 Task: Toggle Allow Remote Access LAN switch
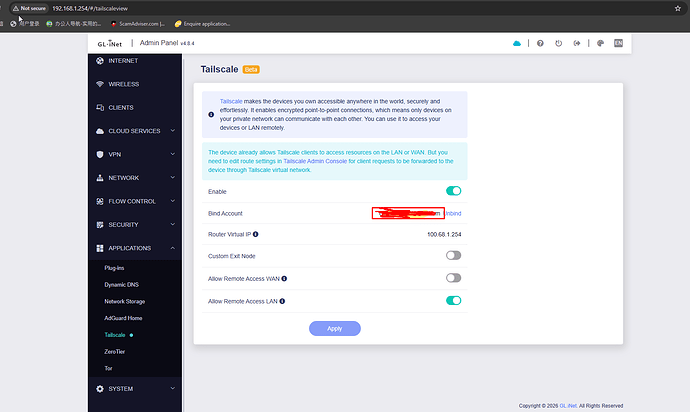(x=453, y=301)
